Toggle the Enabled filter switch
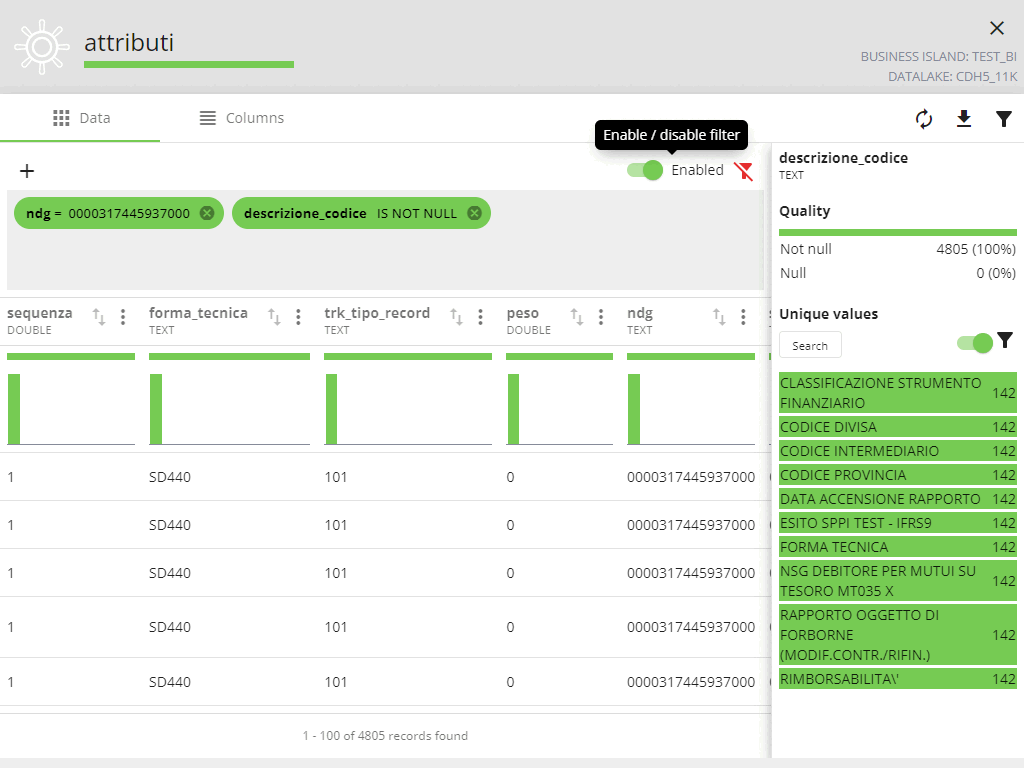 click(x=645, y=170)
